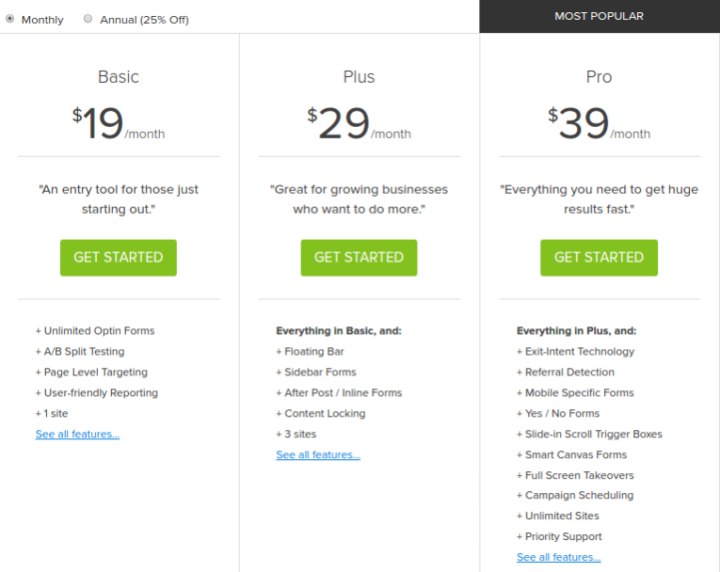The image size is (720, 572).
Task: Click the A/B Split Testing feature item
Action: (80, 352)
